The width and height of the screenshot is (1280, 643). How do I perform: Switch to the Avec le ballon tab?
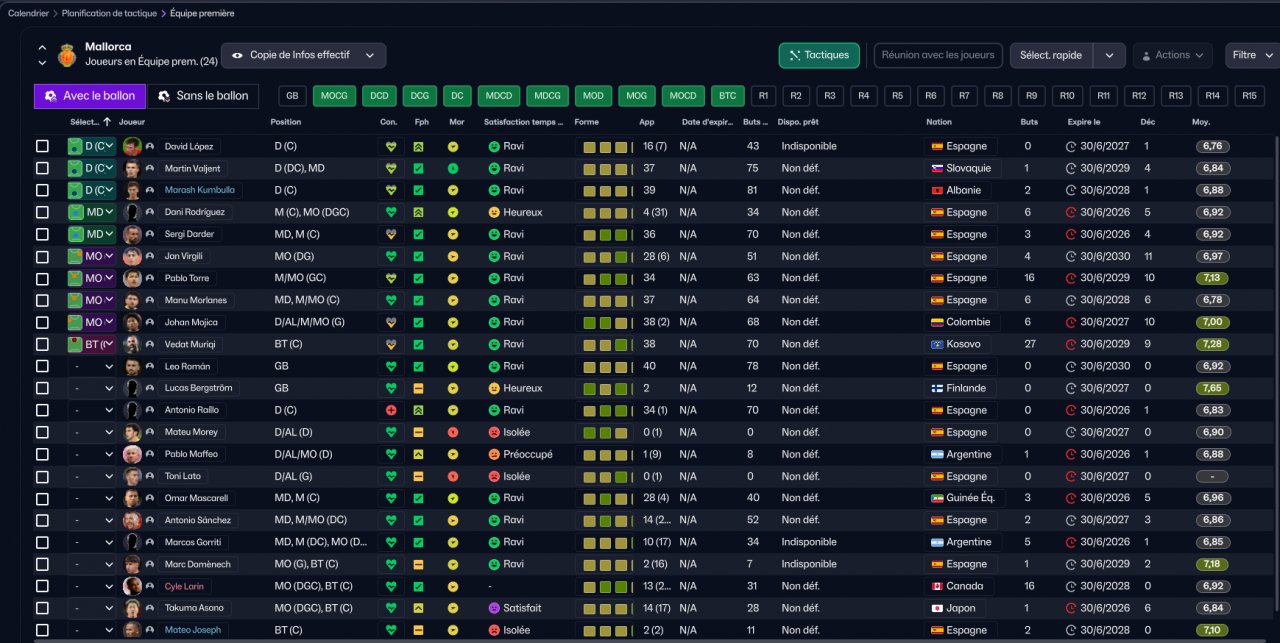pyautogui.click(x=89, y=96)
